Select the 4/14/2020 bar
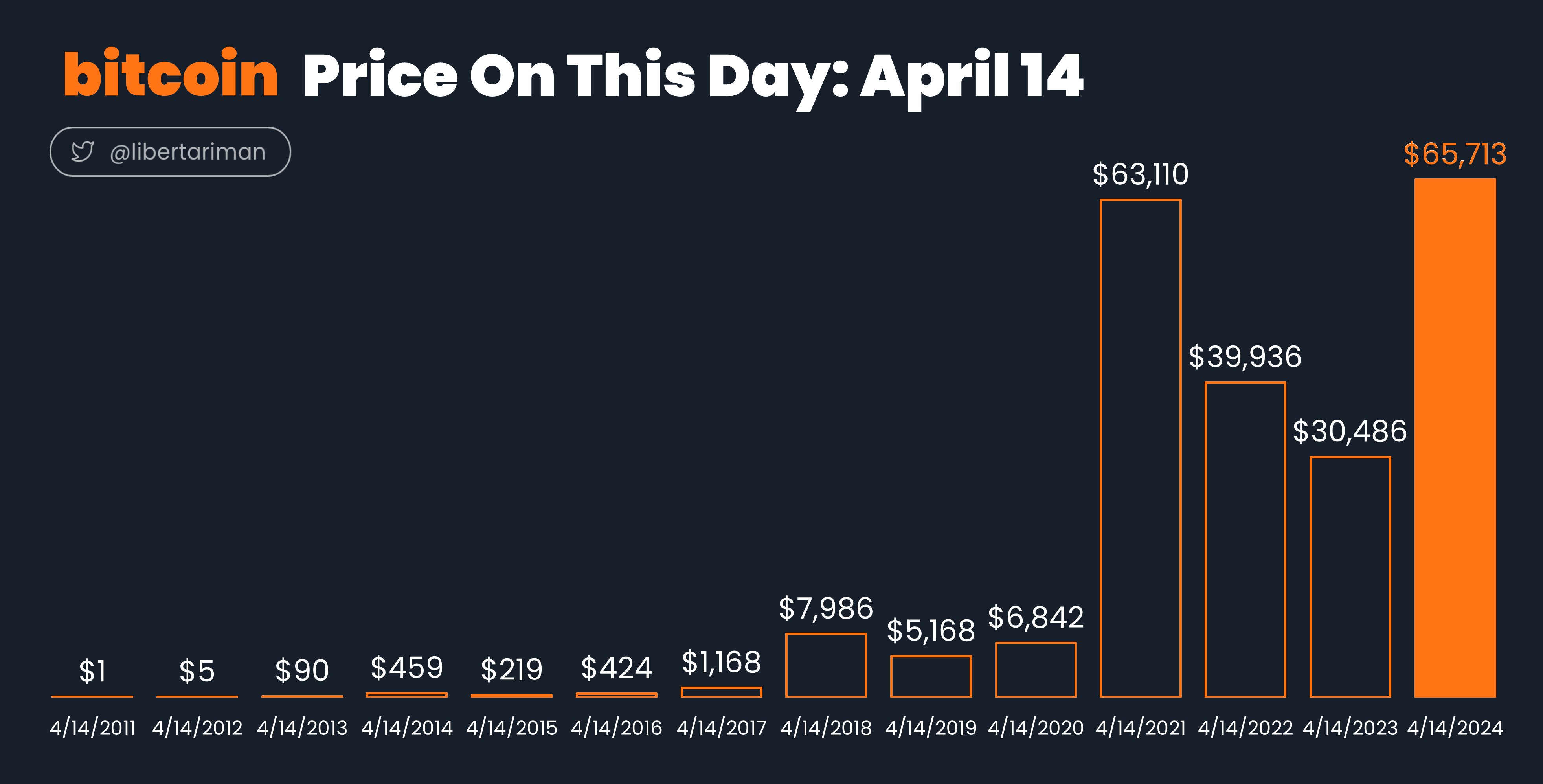 click(1036, 670)
